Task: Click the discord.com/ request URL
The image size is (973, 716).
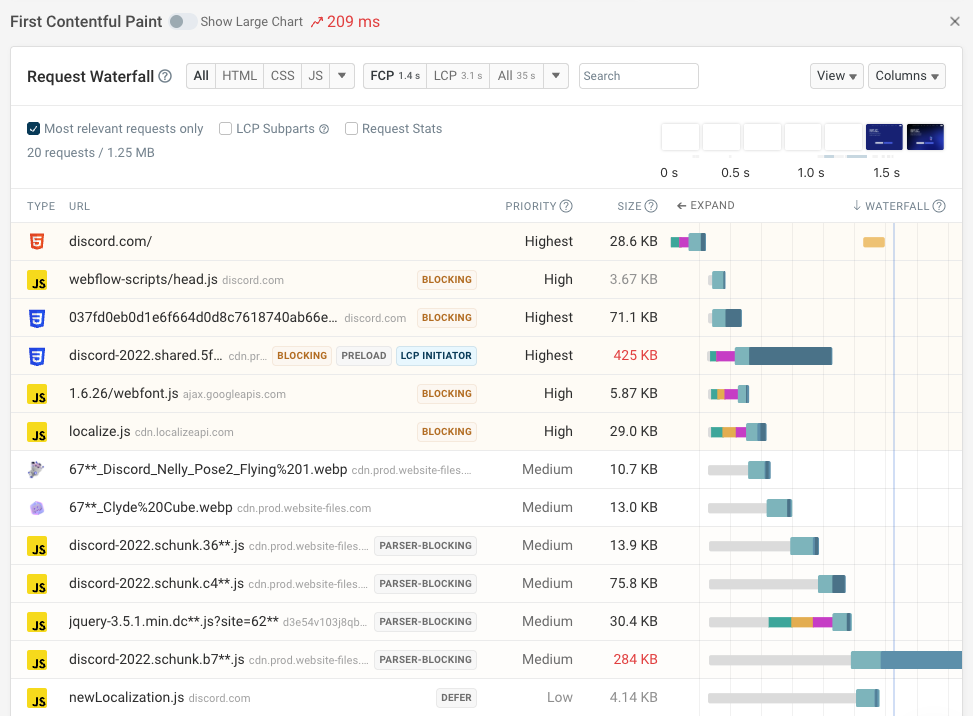Action: pos(110,241)
